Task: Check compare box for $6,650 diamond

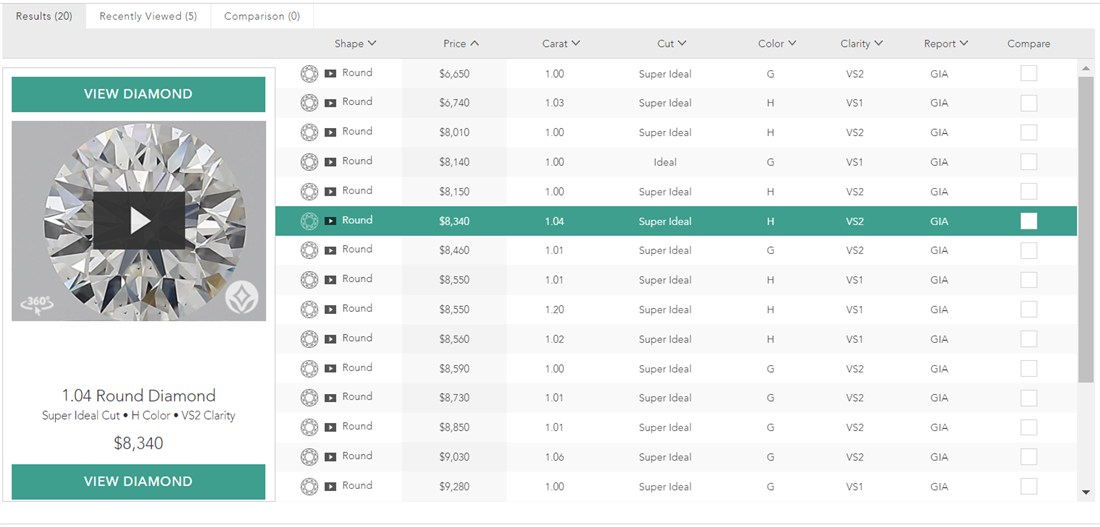Action: click(x=1028, y=74)
